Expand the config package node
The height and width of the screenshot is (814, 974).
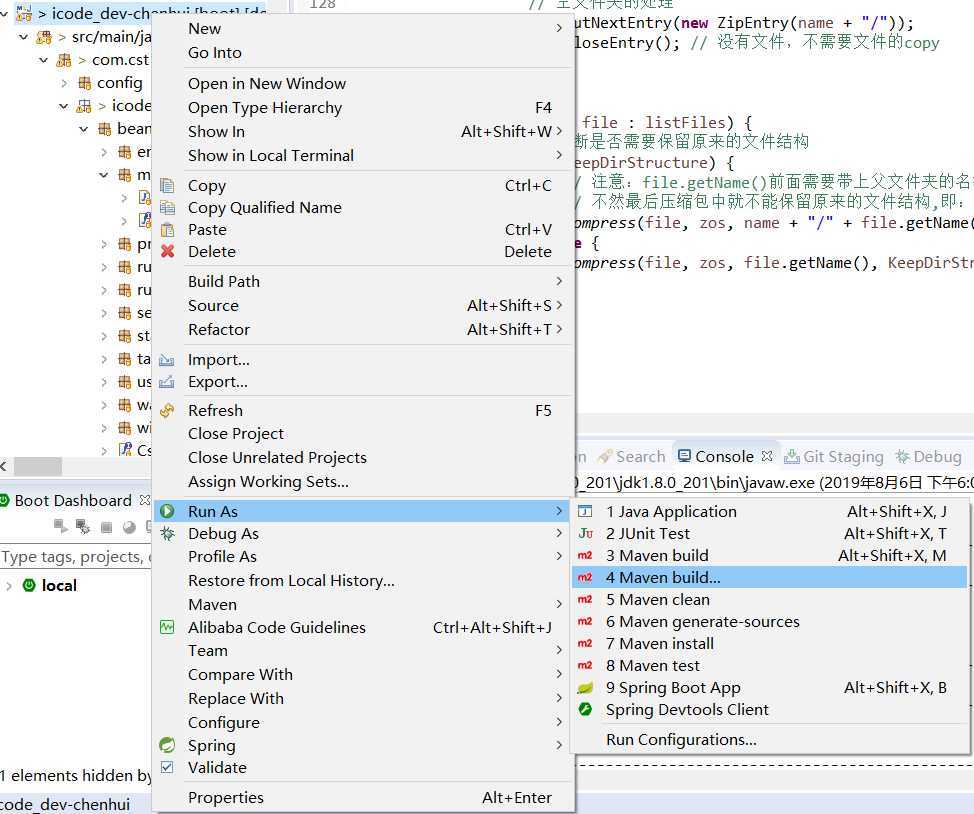64,83
